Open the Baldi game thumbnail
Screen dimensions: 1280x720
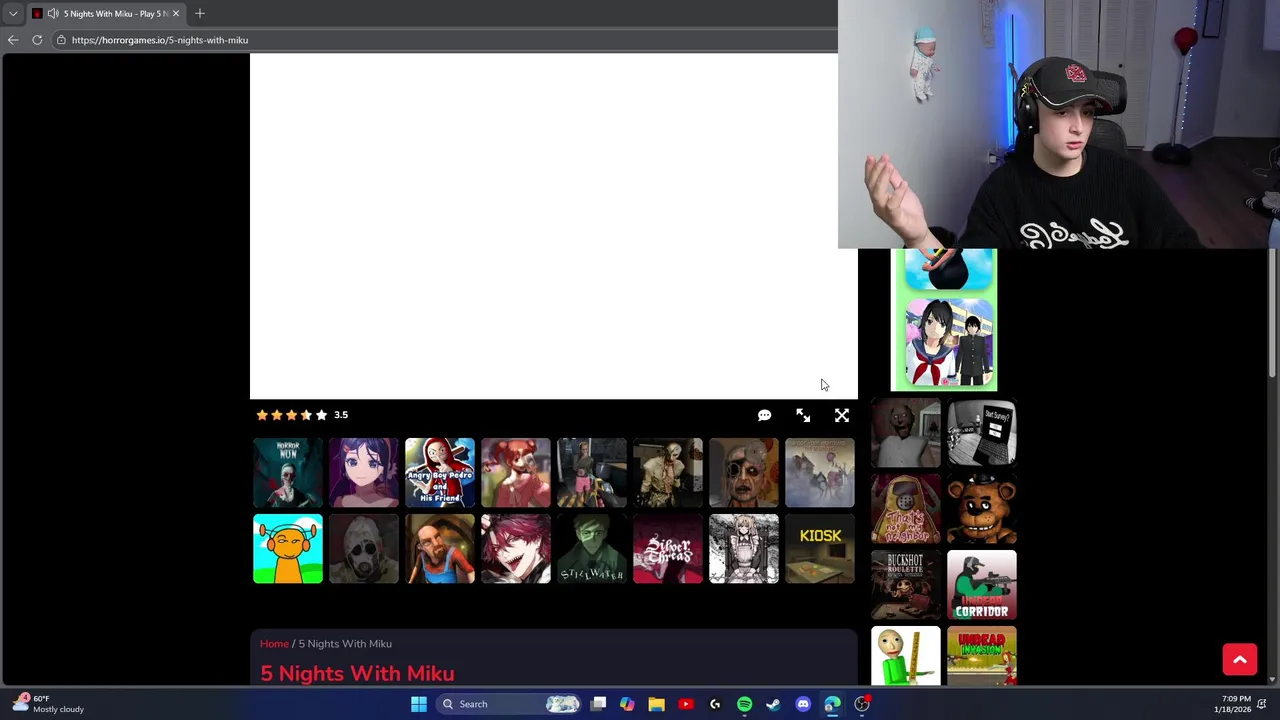click(906, 656)
